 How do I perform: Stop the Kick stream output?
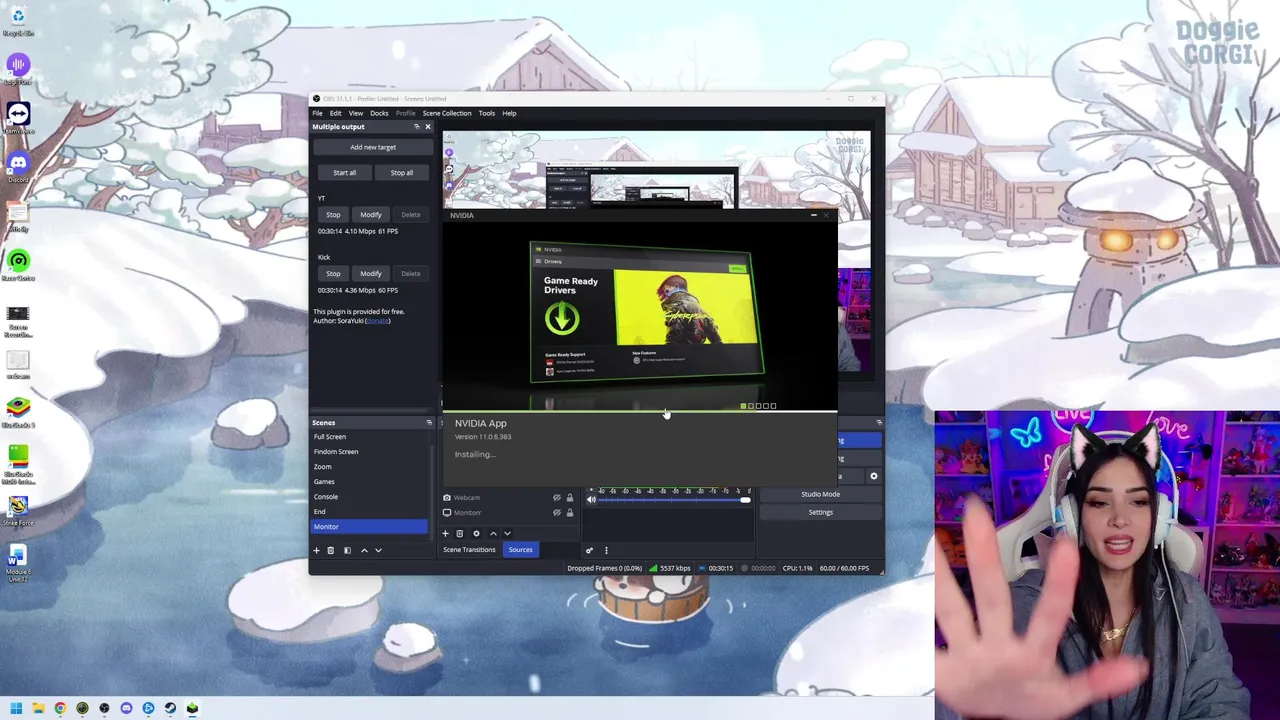pos(333,274)
